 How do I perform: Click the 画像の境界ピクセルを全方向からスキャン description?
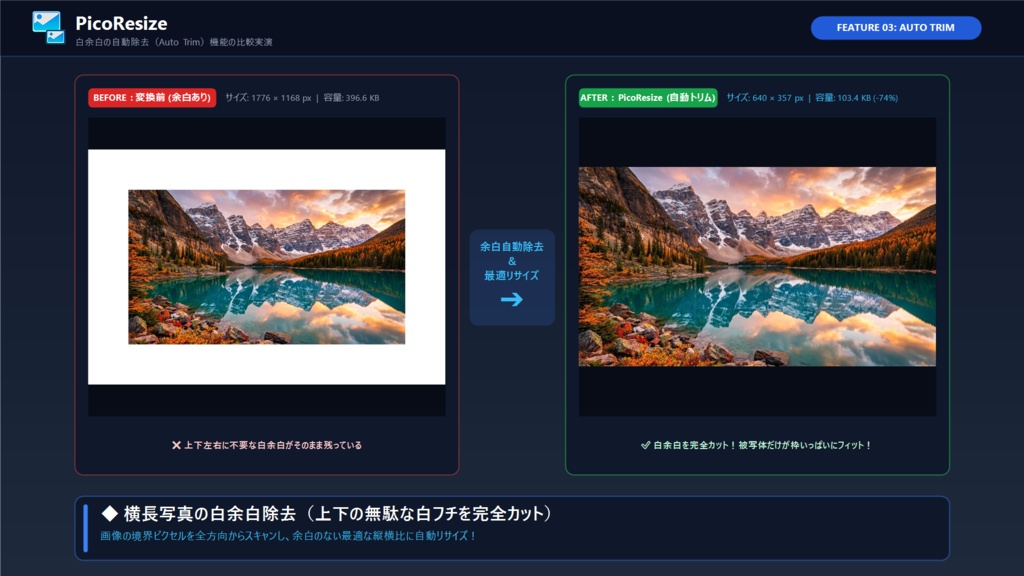pyautogui.click(x=288, y=536)
